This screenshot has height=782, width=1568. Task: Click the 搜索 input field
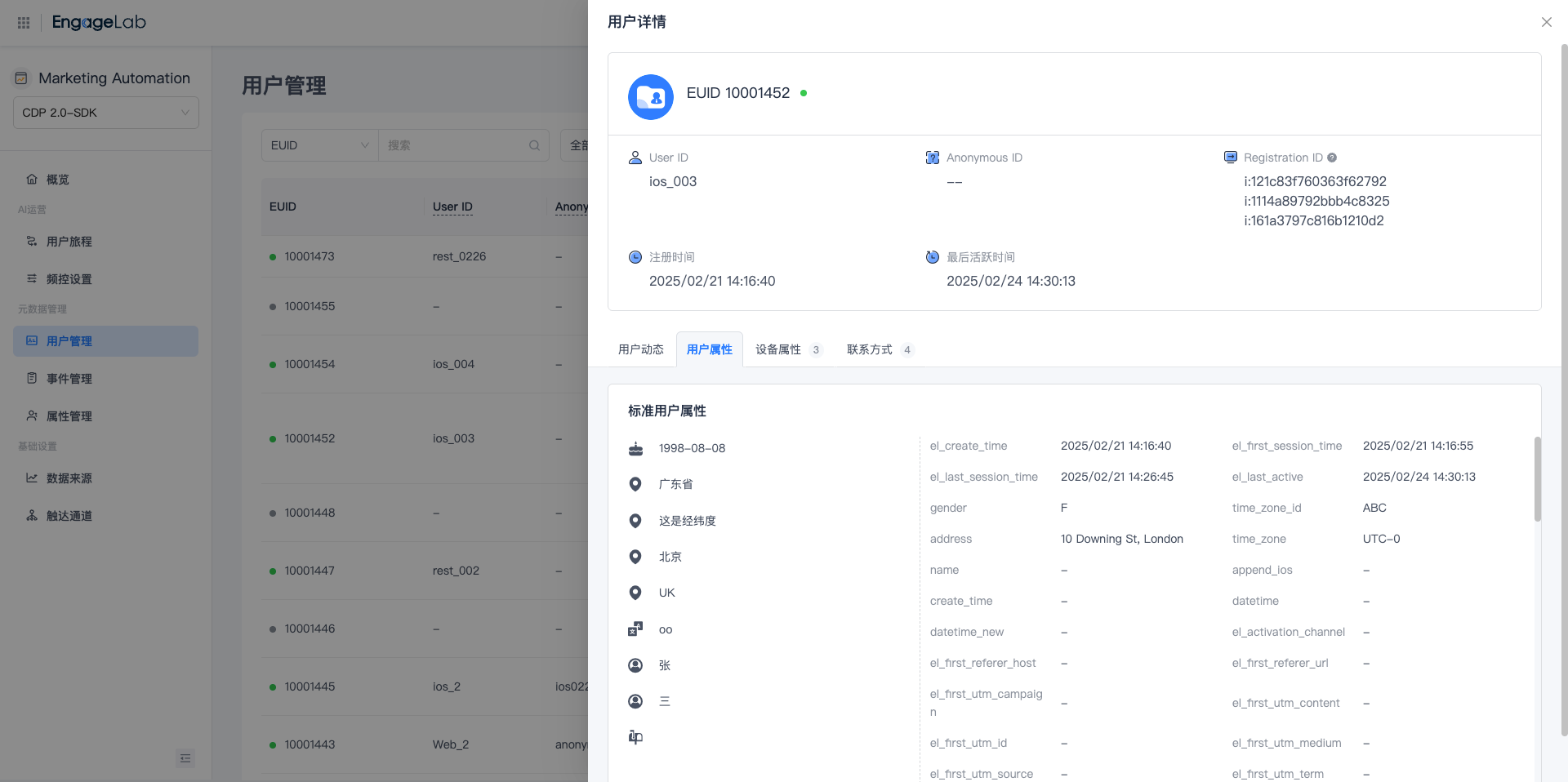click(453, 145)
